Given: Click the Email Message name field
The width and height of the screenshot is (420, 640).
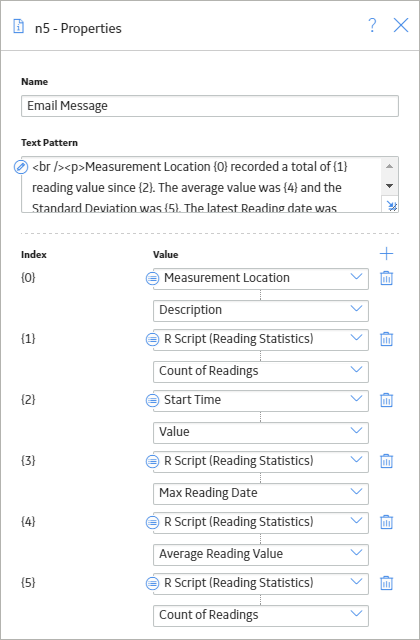Looking at the screenshot, I should coord(210,106).
